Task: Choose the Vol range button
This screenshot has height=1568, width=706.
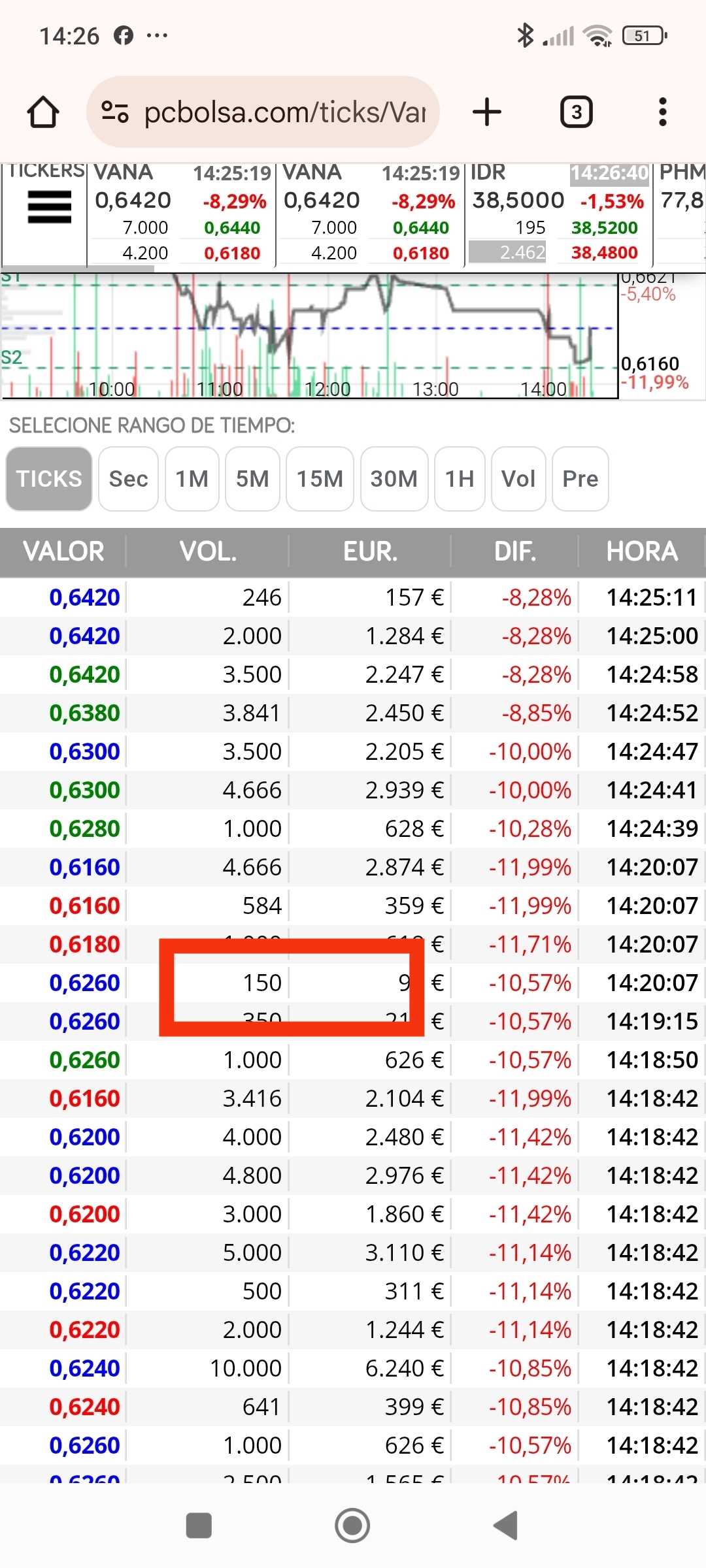Action: (518, 479)
